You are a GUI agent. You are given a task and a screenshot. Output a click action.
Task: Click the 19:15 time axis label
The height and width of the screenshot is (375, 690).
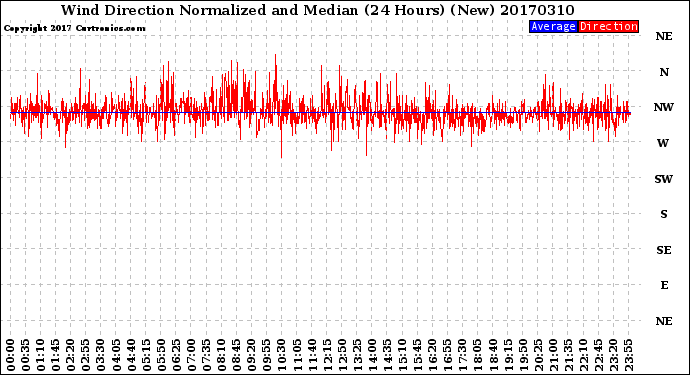(508, 355)
